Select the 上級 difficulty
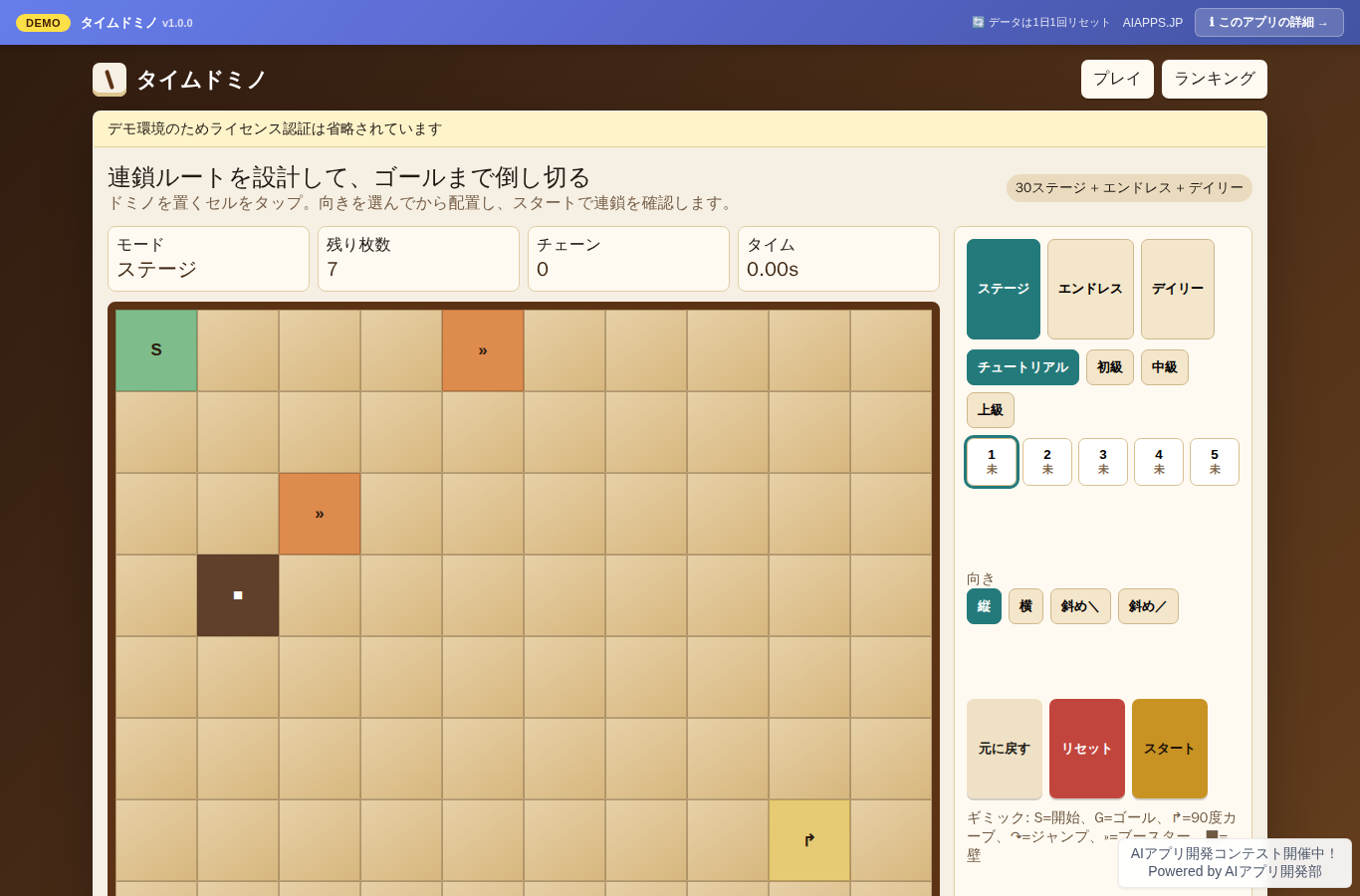 coord(991,410)
